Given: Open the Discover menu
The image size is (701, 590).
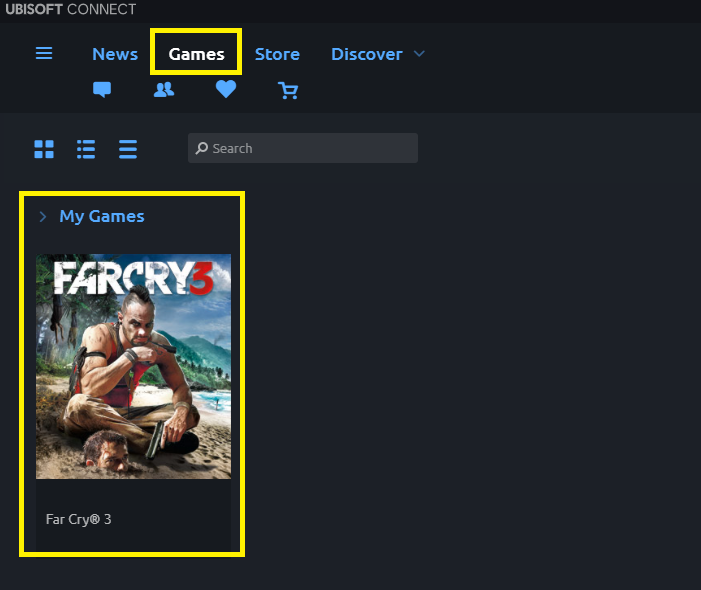Looking at the screenshot, I should pyautogui.click(x=367, y=54).
